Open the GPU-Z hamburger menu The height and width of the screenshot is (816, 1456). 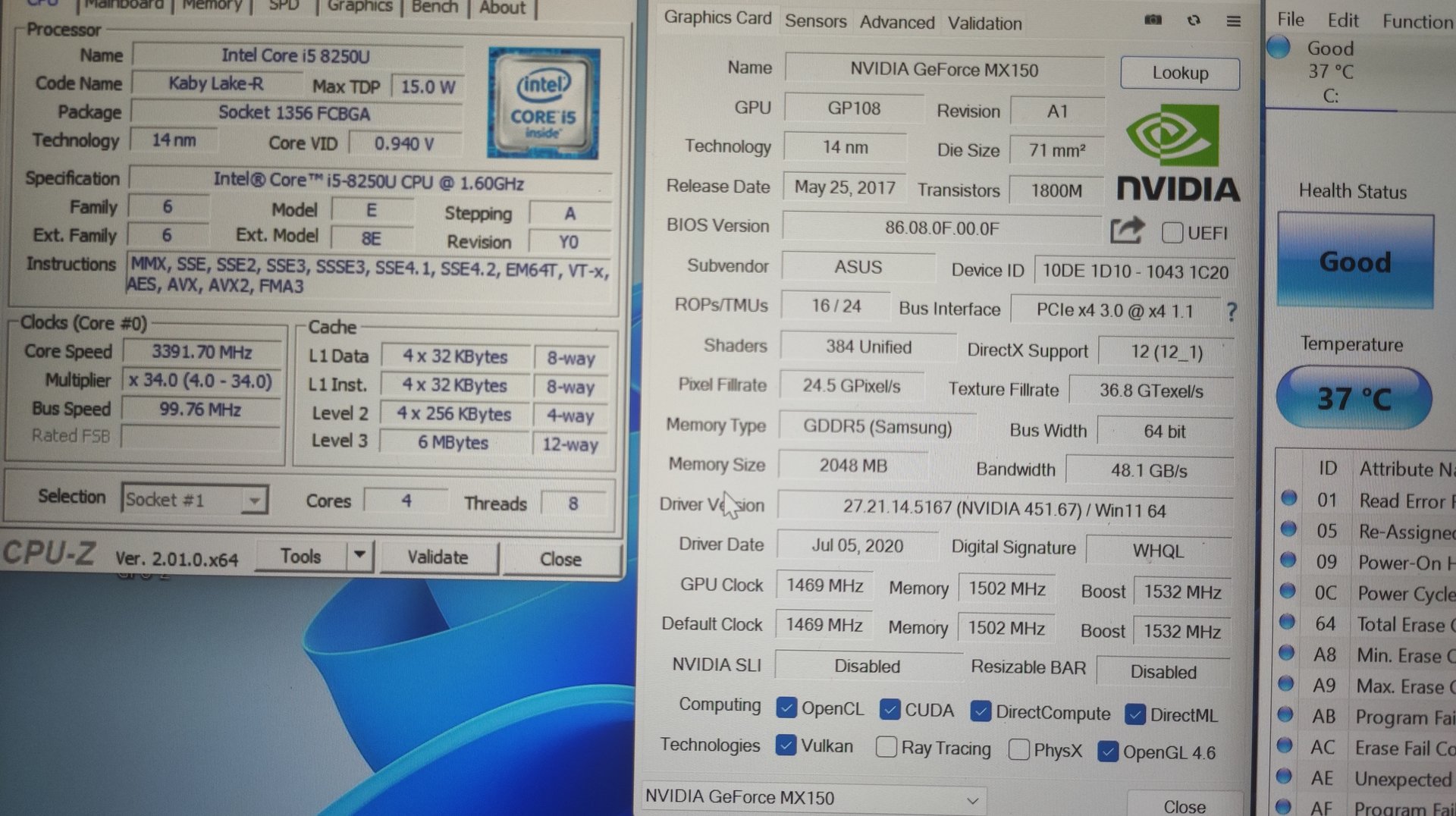(x=1234, y=21)
